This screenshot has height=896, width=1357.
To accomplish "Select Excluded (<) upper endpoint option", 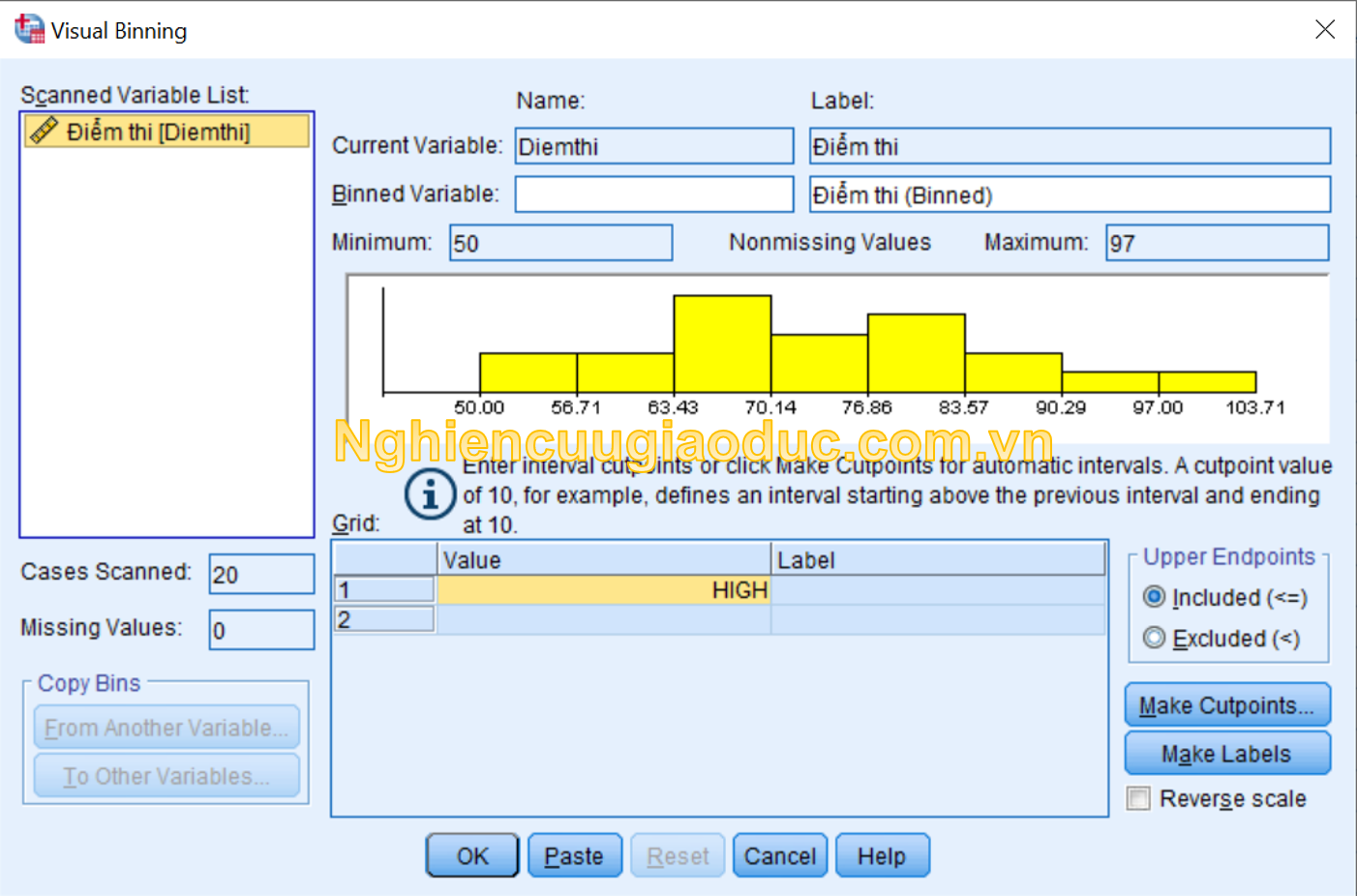I will [x=1154, y=638].
